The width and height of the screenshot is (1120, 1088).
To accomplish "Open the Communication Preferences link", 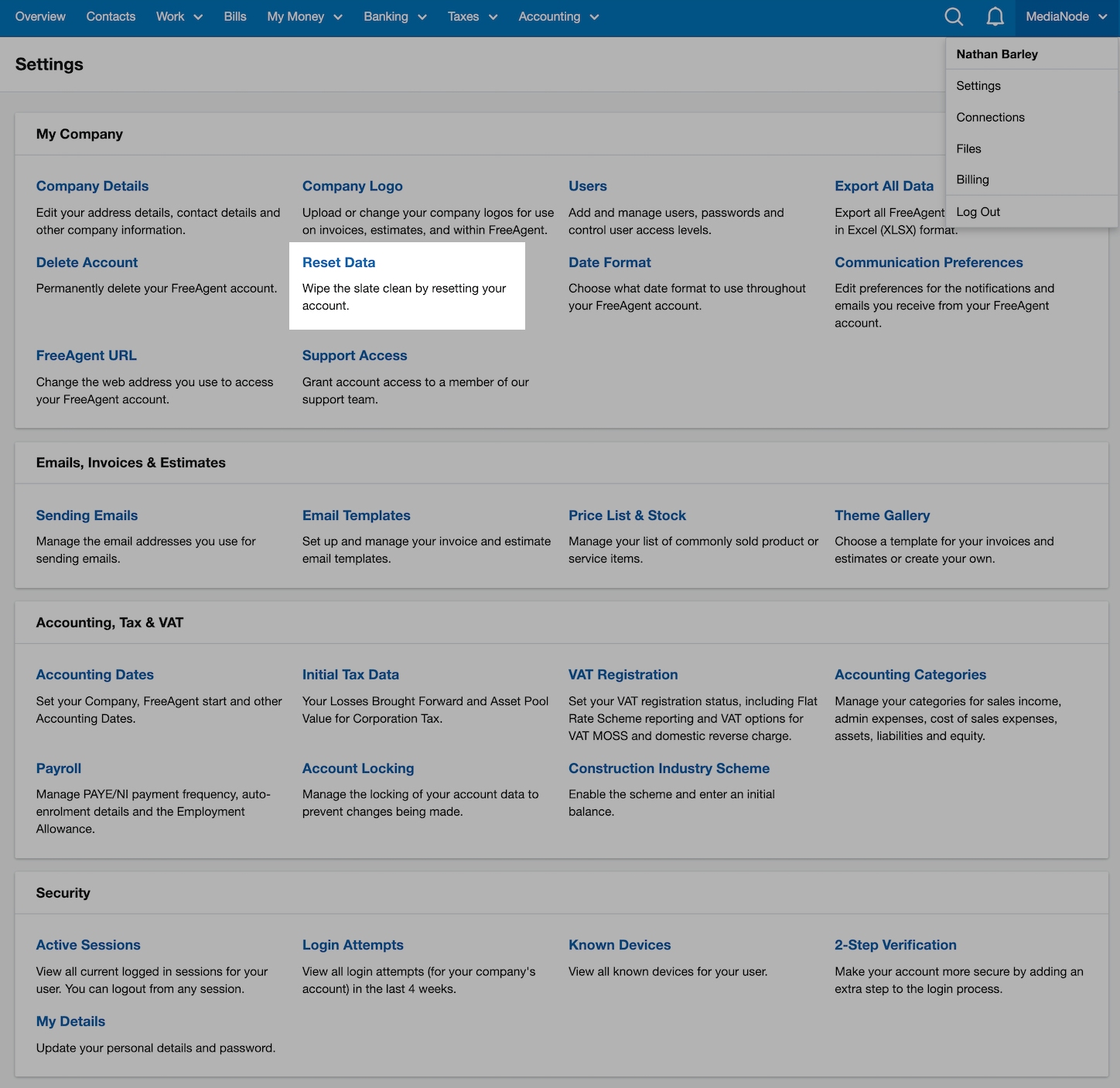I will (929, 262).
